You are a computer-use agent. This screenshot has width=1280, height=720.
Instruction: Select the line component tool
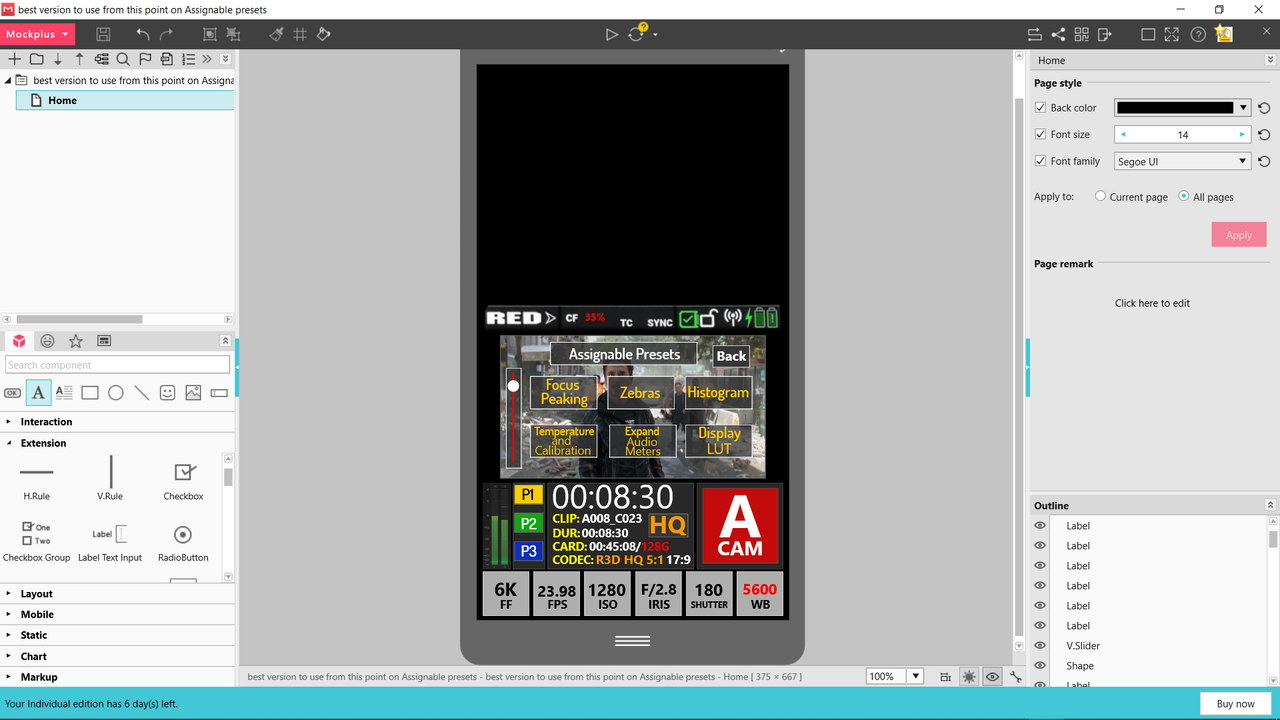142,393
